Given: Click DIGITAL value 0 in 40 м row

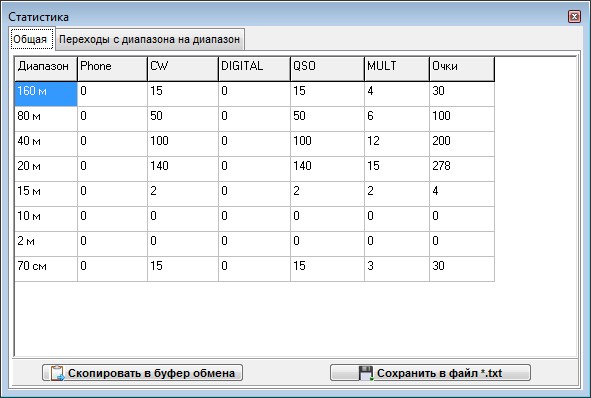Looking at the screenshot, I should (x=254, y=144).
